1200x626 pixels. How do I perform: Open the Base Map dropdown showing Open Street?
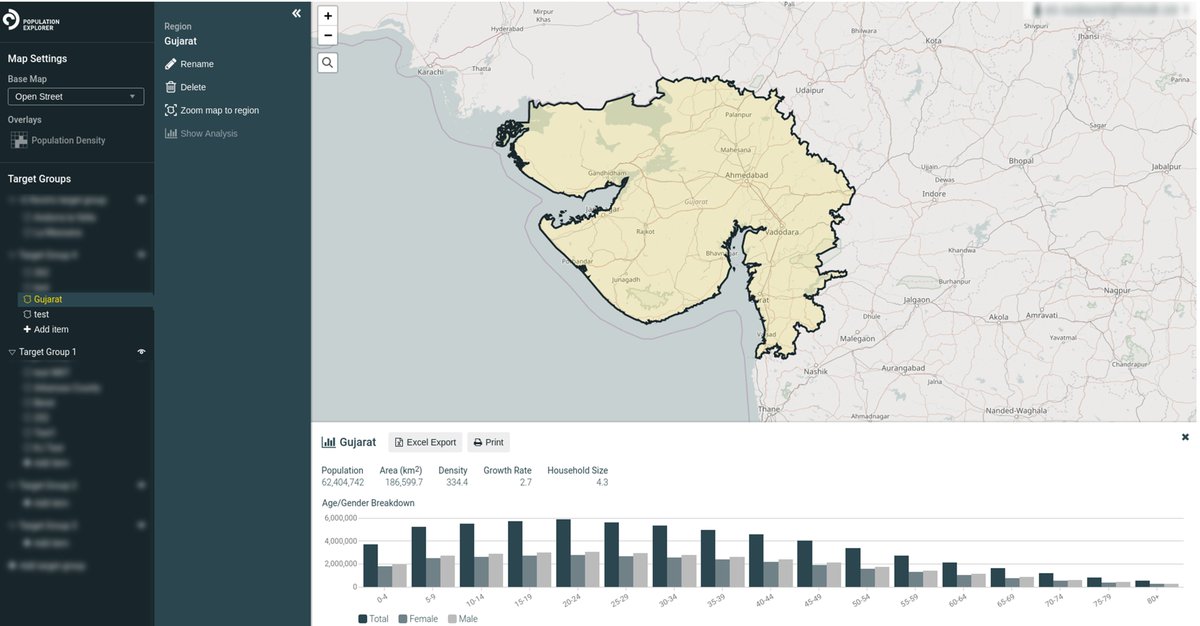coord(76,97)
